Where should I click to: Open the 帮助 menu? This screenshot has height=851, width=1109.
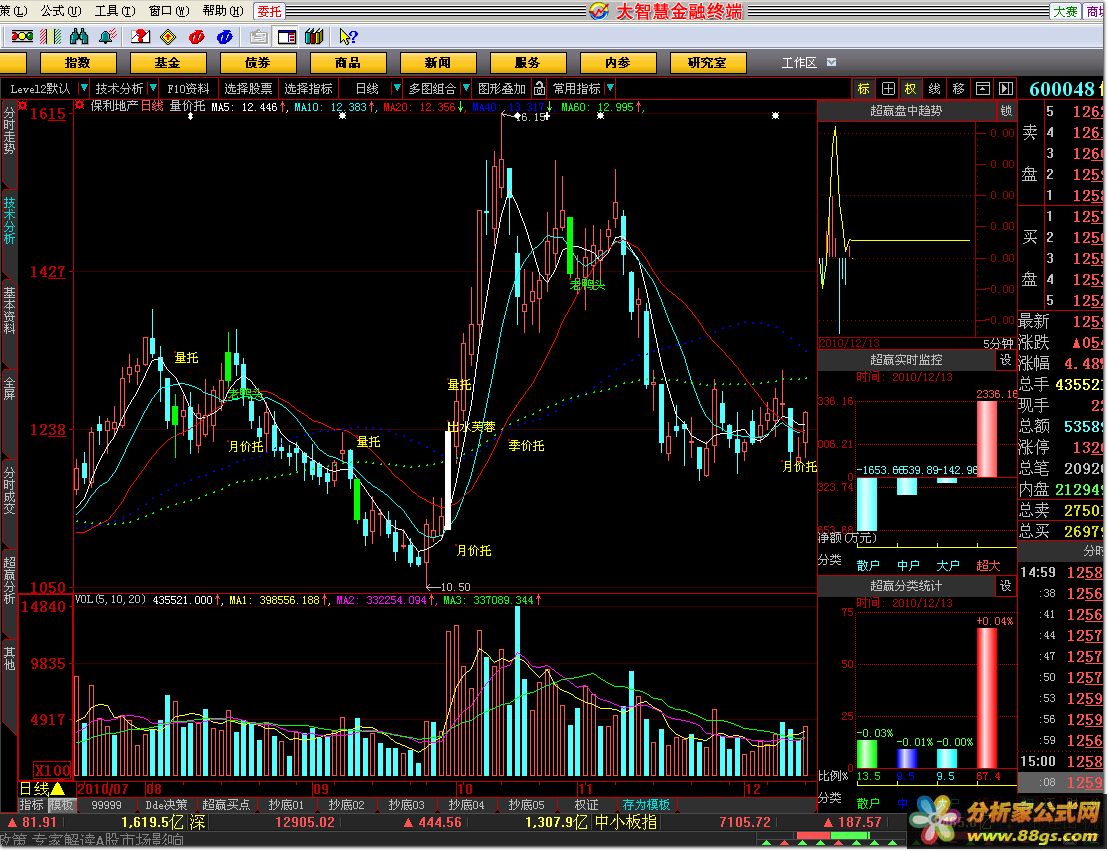tap(223, 11)
